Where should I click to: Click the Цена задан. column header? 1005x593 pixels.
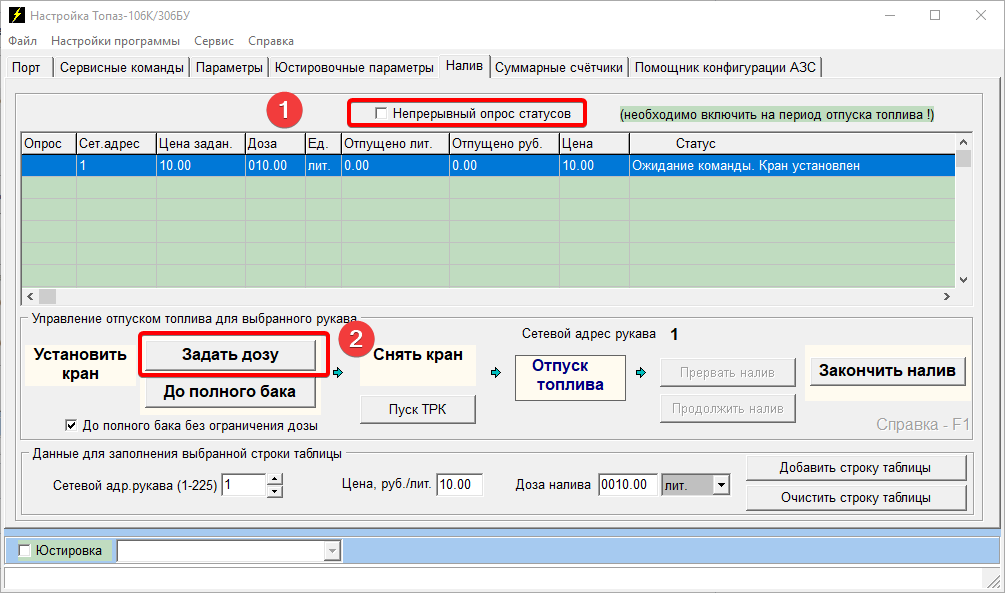coord(201,144)
